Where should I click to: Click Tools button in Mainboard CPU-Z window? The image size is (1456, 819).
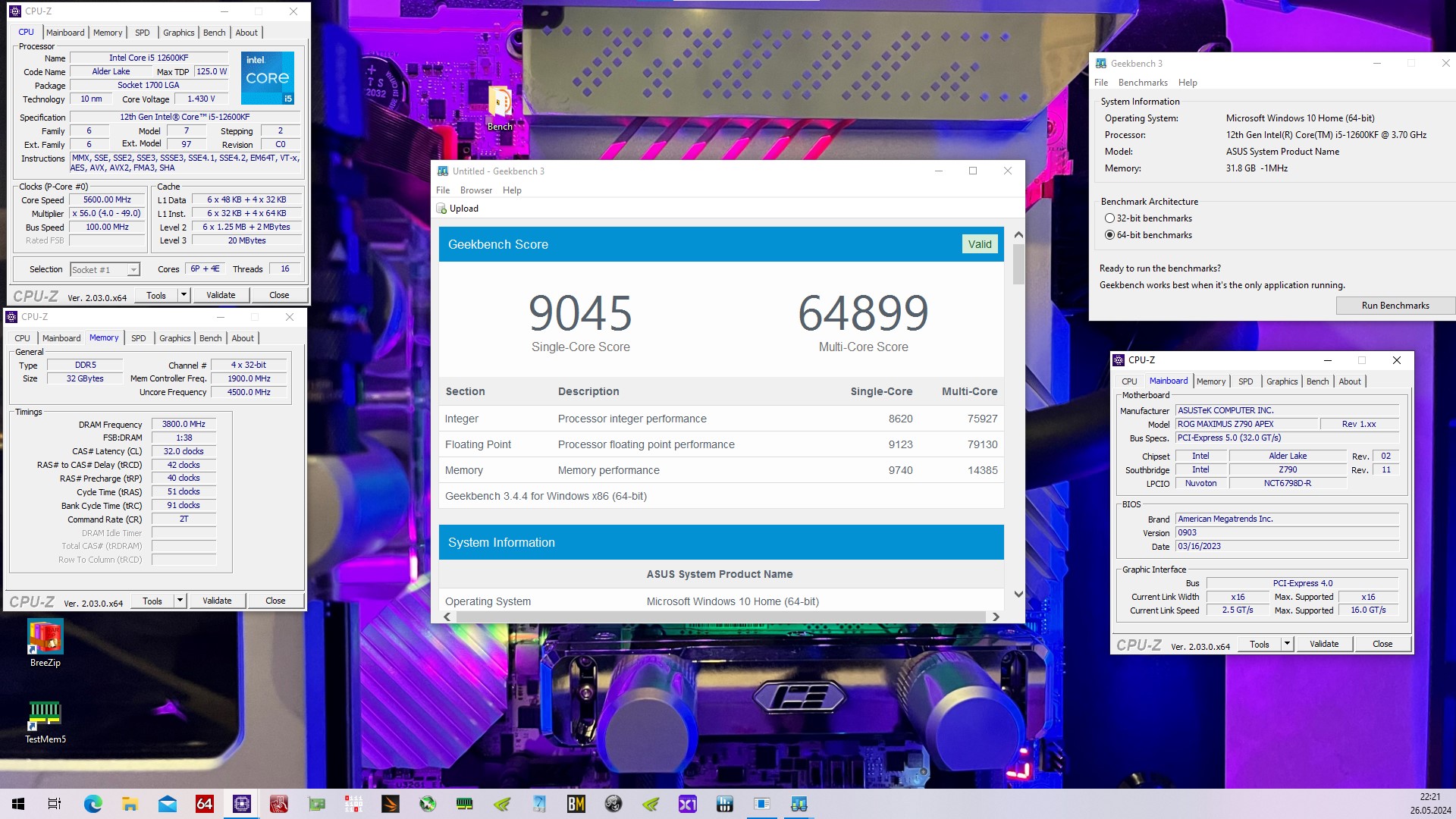[x=1260, y=644]
